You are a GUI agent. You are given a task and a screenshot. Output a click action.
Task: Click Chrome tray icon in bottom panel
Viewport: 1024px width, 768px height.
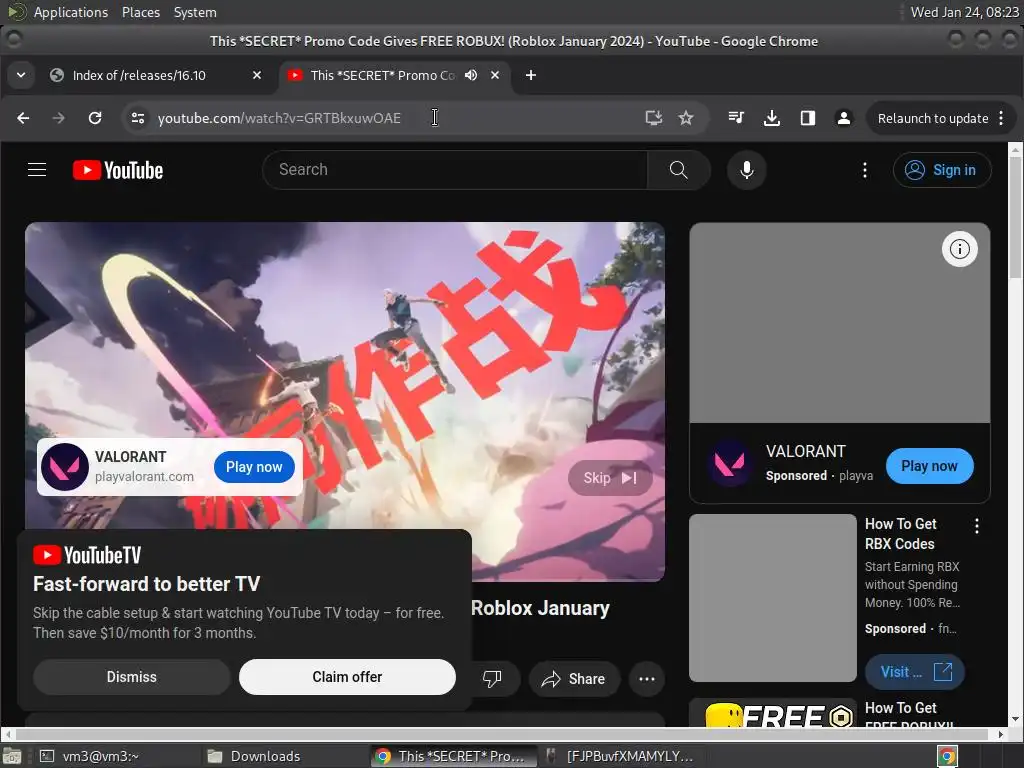coord(947,756)
